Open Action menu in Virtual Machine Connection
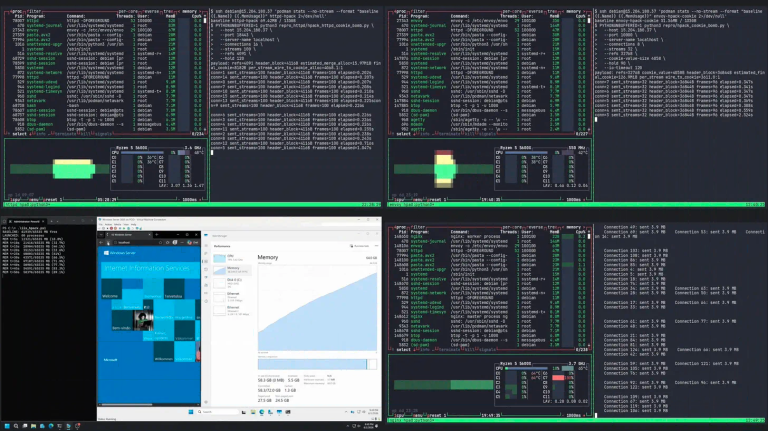The width and height of the screenshot is (768, 431). [107, 224]
